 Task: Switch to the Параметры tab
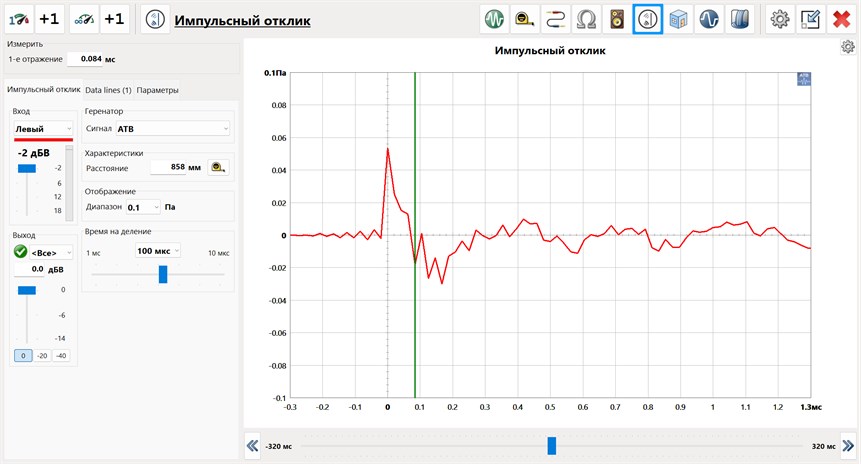point(158,90)
